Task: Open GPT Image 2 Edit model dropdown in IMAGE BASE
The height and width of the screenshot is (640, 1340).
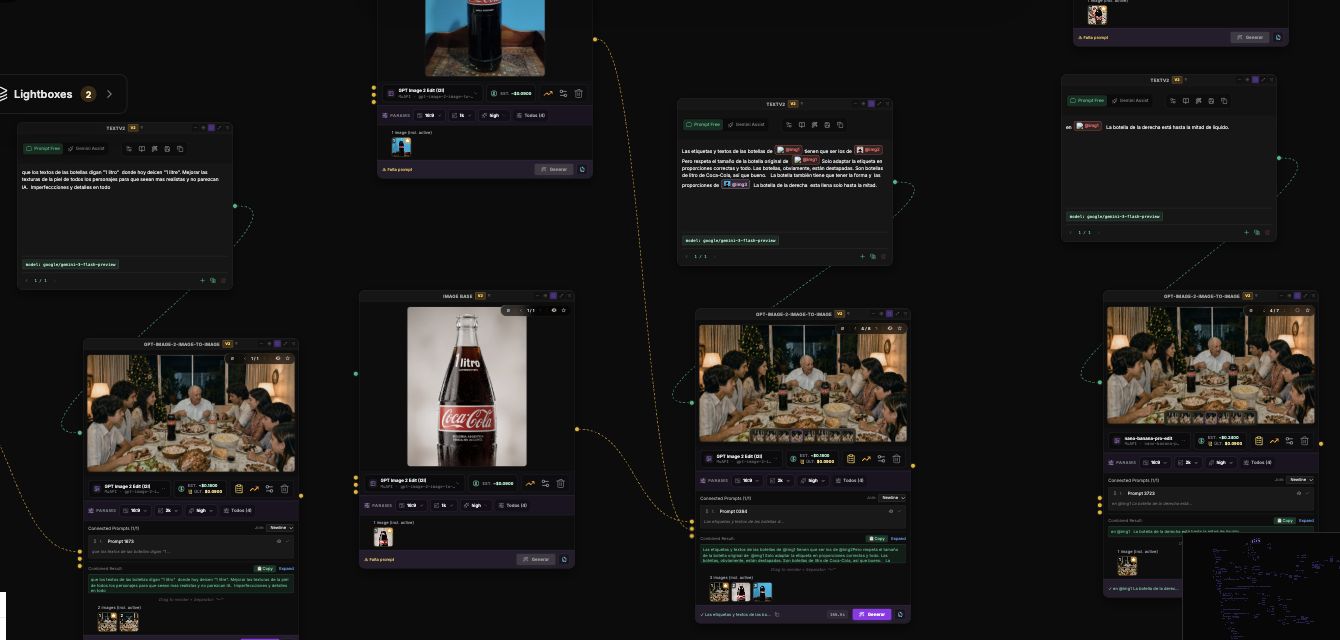Action: coord(416,483)
